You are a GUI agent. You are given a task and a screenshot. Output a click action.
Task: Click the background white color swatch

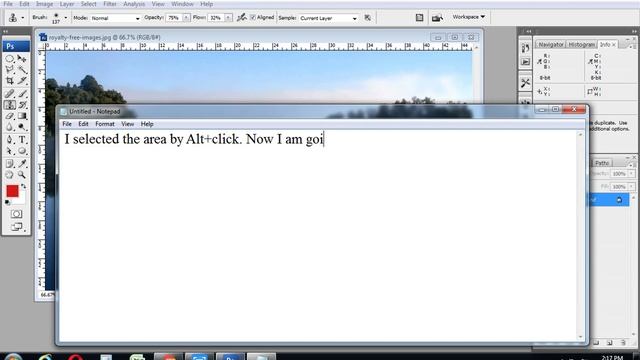point(21,199)
